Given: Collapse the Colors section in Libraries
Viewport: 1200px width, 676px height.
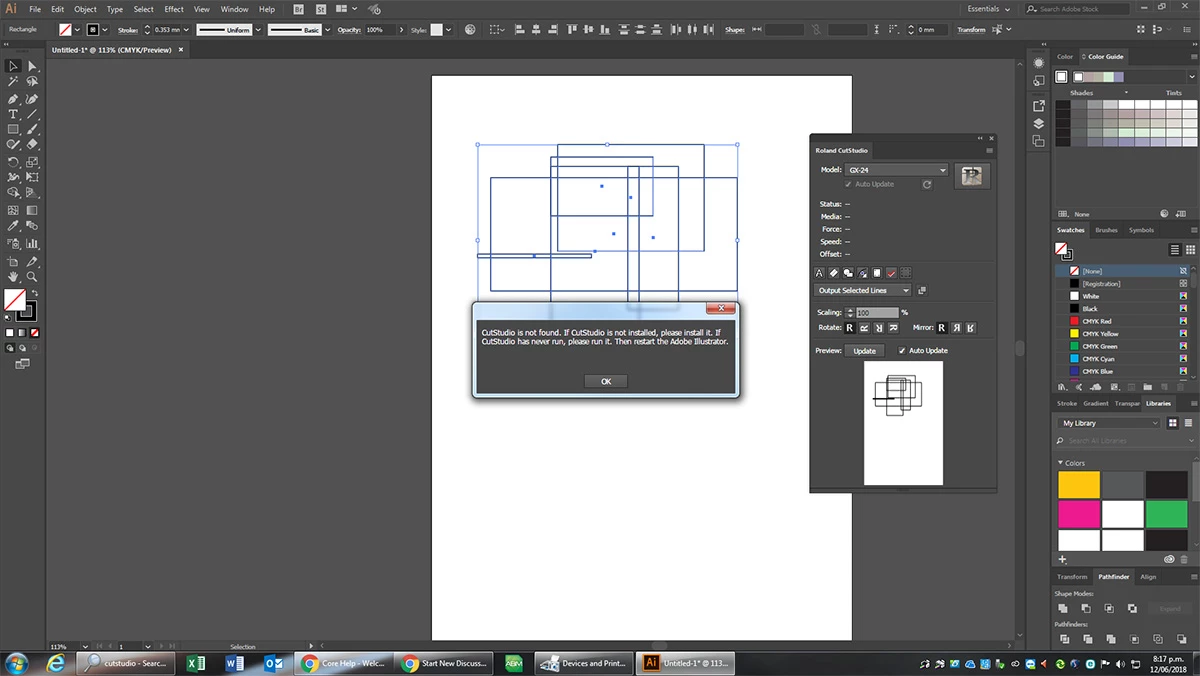Looking at the screenshot, I should point(1060,463).
